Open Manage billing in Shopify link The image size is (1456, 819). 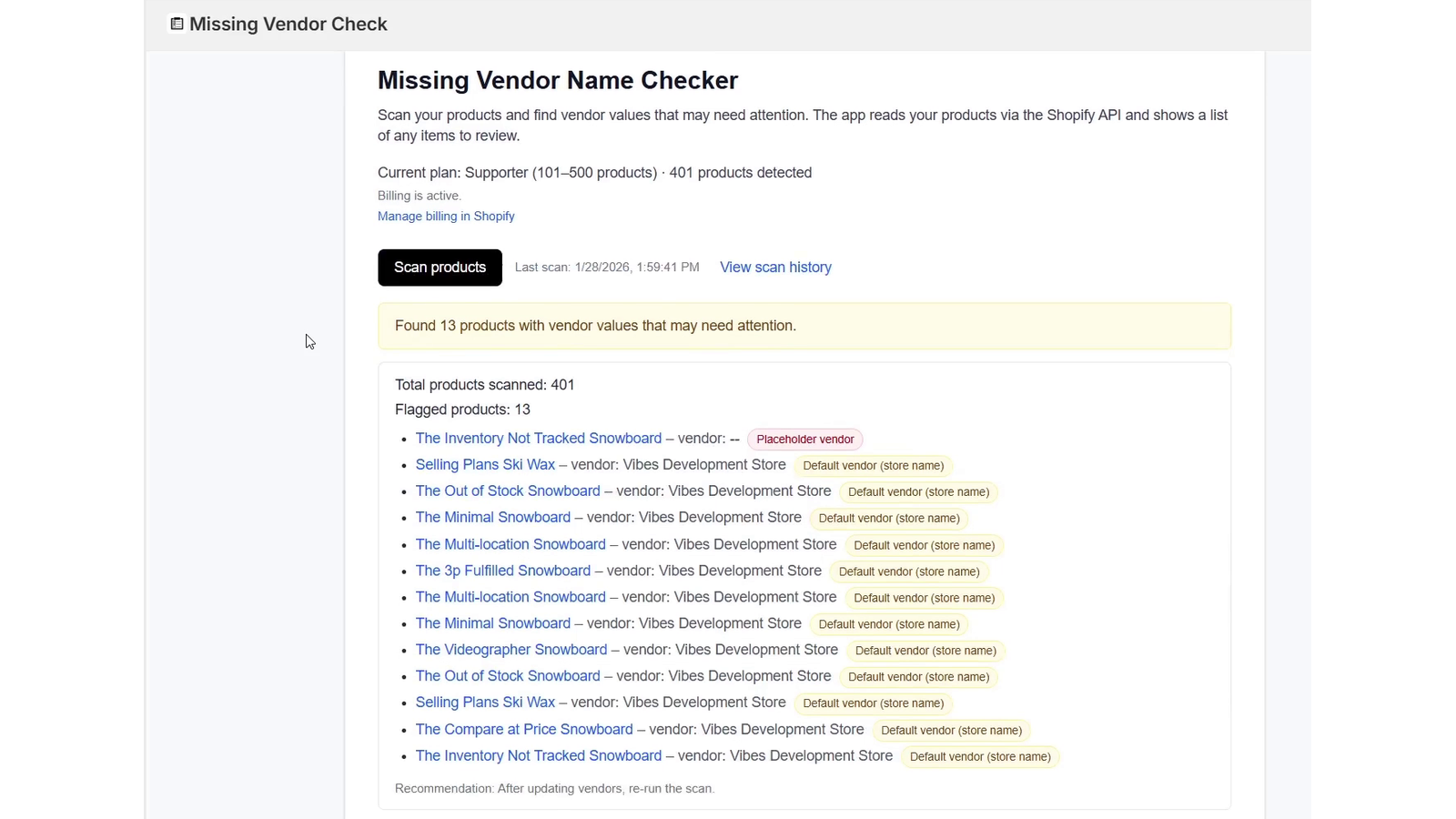(446, 217)
